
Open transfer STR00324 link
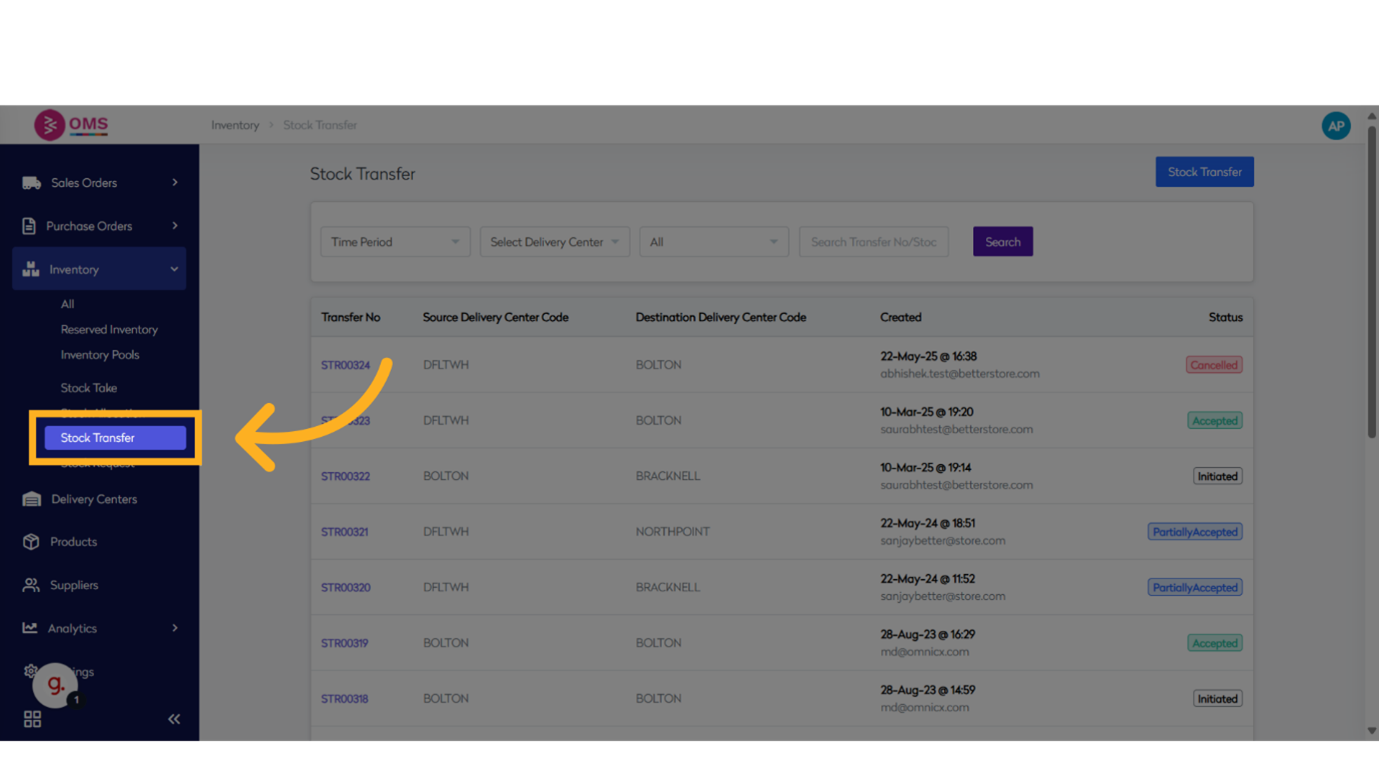point(345,365)
